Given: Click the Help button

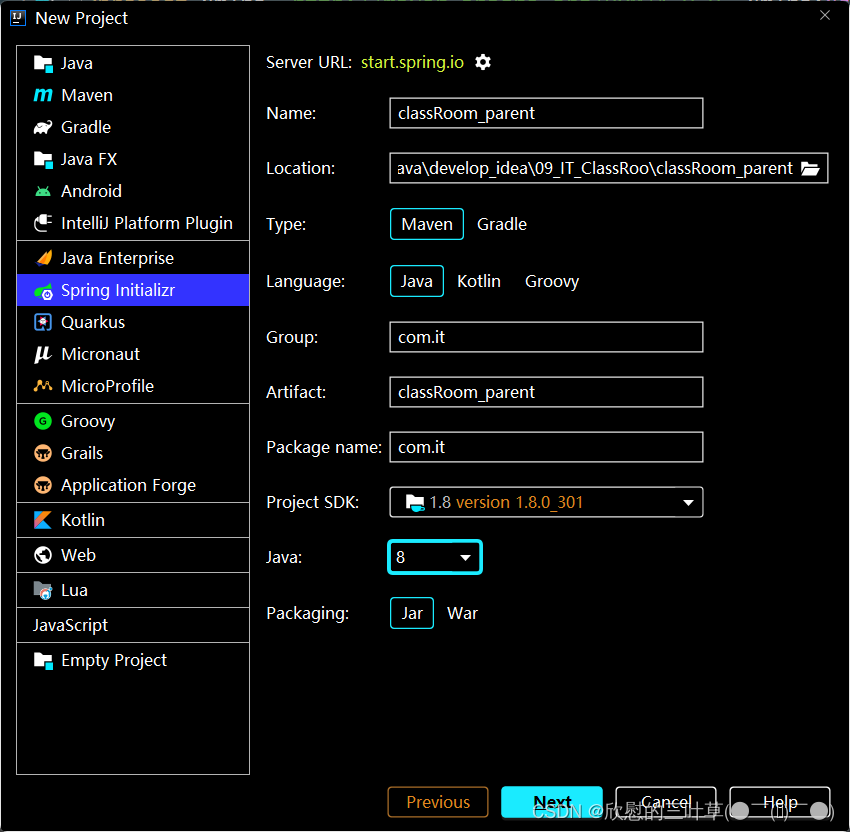Looking at the screenshot, I should point(780,802).
